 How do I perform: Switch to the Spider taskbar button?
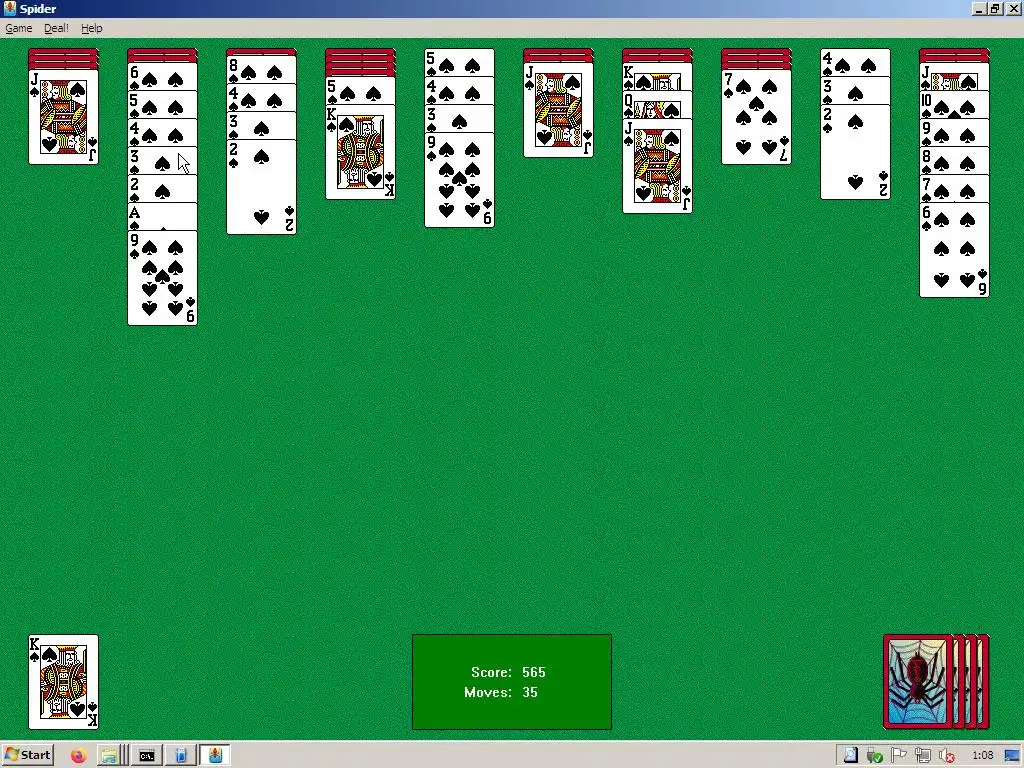pyautogui.click(x=215, y=756)
